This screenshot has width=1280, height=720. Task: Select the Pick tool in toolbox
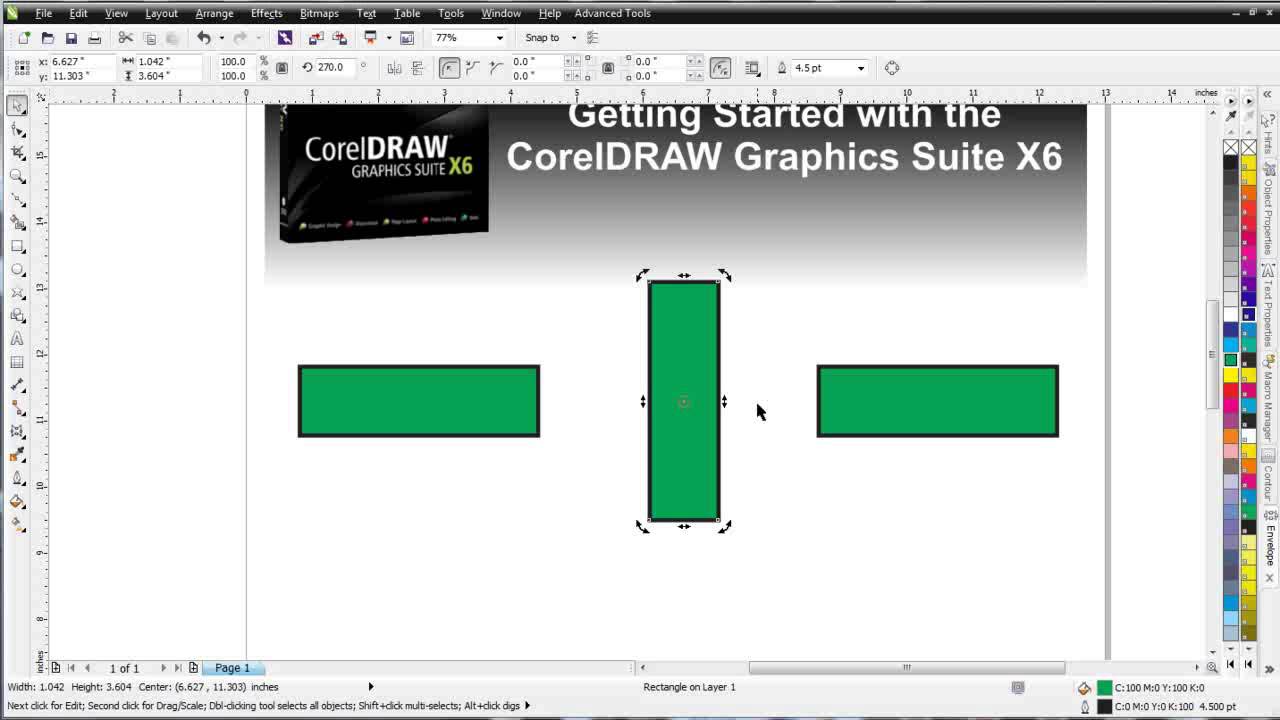(17, 106)
